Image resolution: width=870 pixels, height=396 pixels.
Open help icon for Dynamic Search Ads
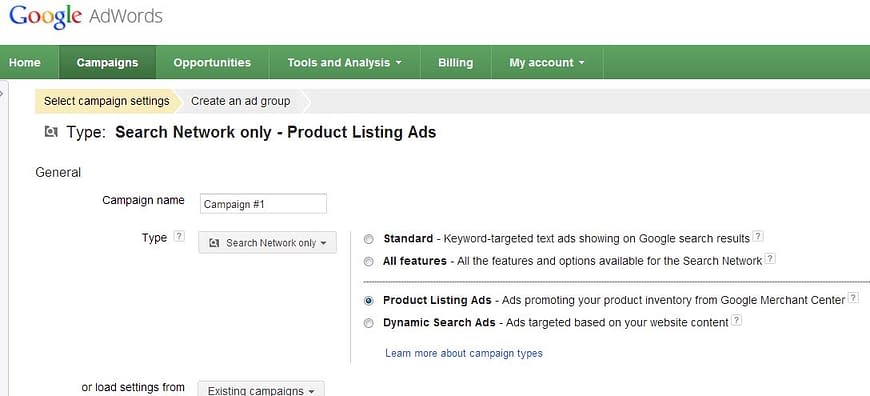tap(736, 320)
